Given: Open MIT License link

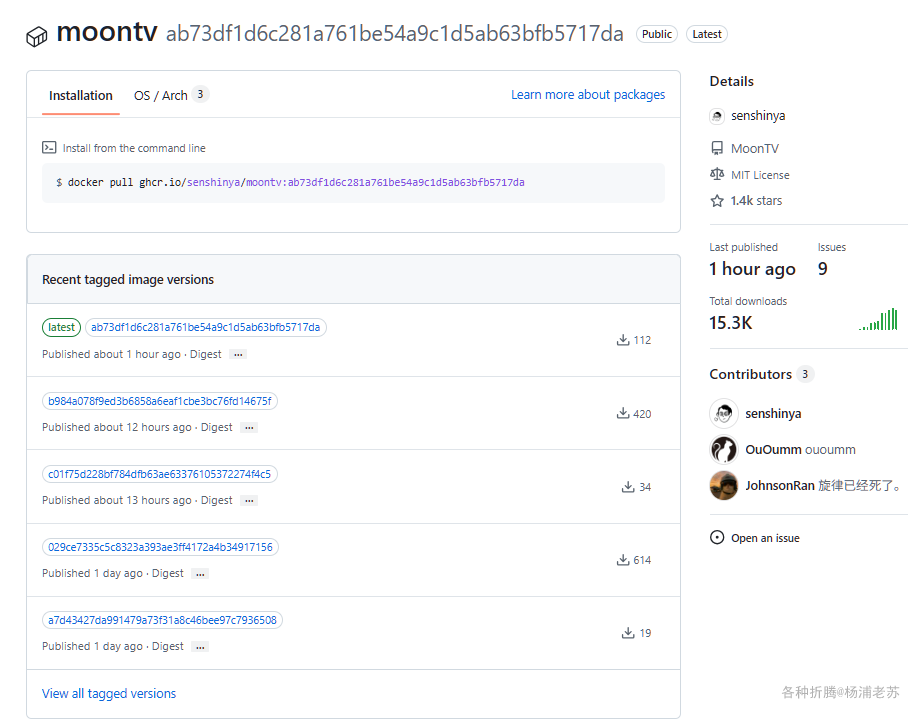Looking at the screenshot, I should (x=760, y=175).
